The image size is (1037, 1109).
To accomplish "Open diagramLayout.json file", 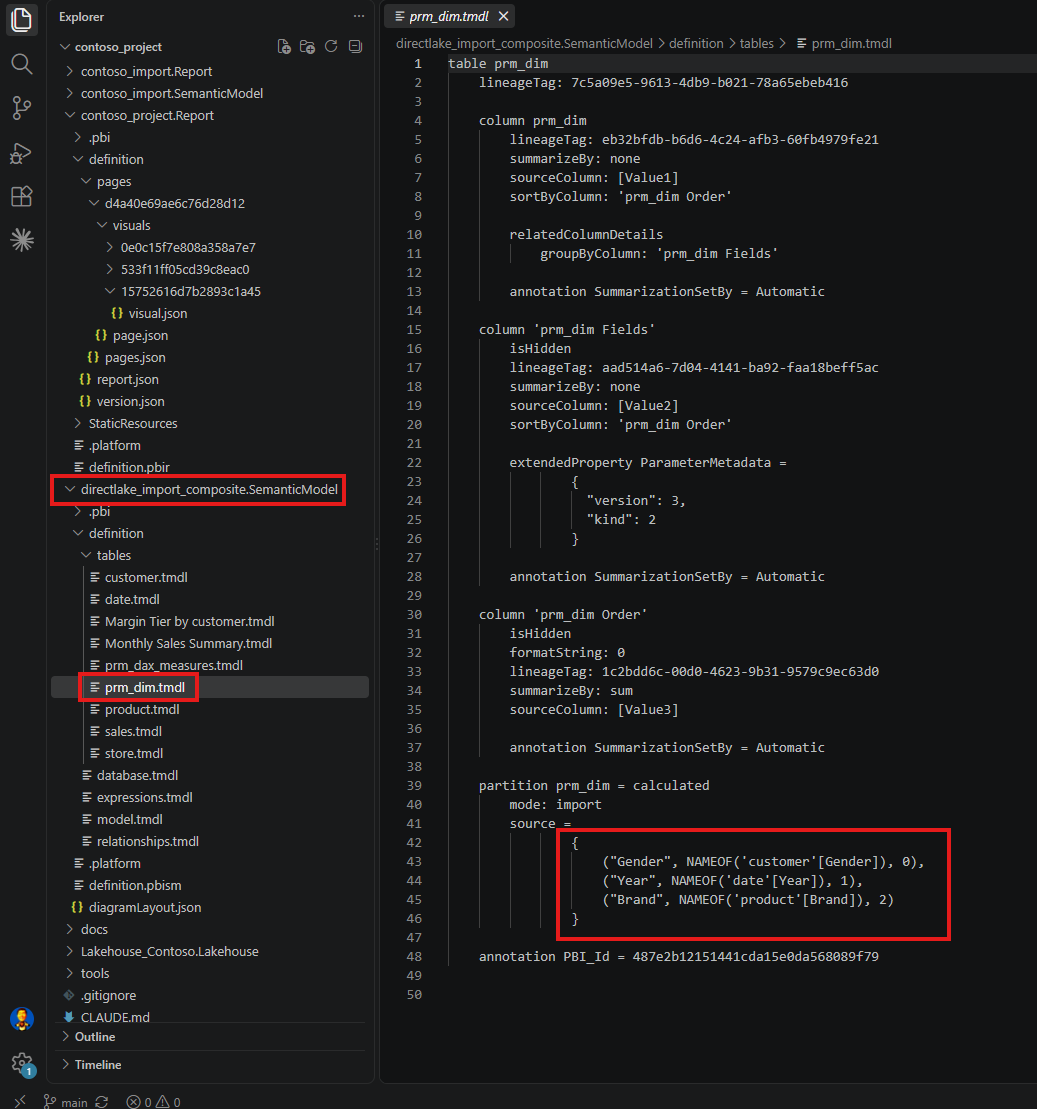I will [145, 907].
